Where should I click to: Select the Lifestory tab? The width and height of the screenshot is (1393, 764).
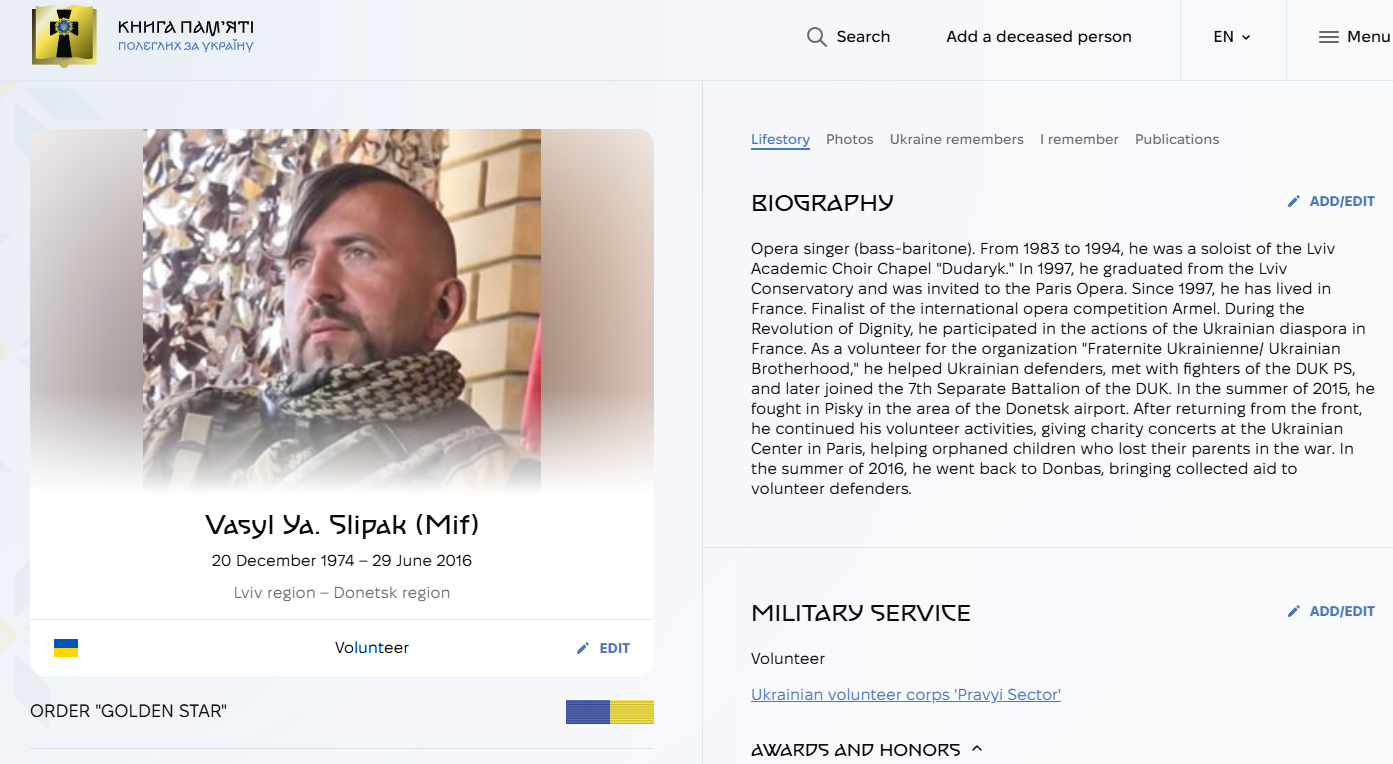coord(780,139)
